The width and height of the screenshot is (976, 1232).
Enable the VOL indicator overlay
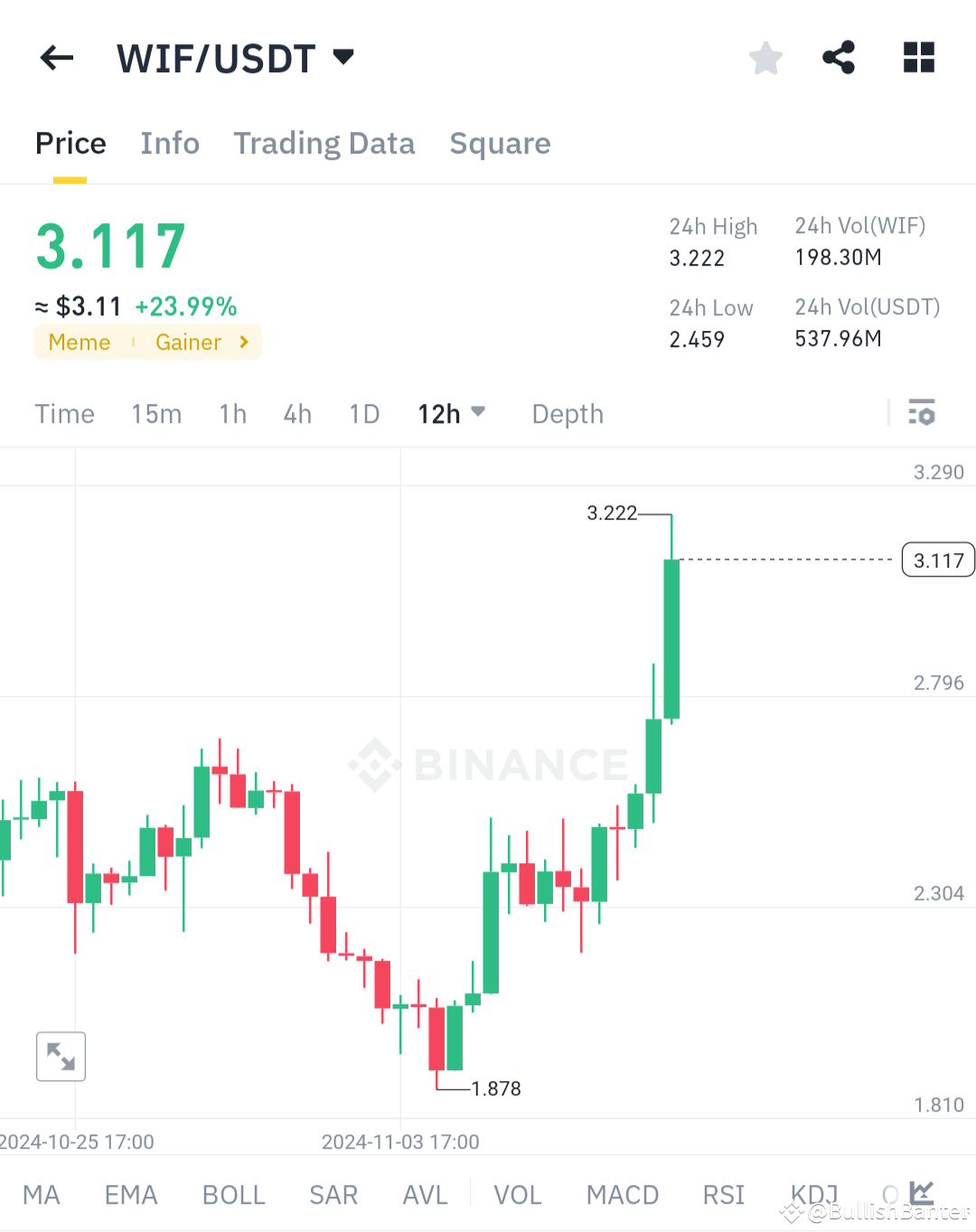coord(517,1194)
